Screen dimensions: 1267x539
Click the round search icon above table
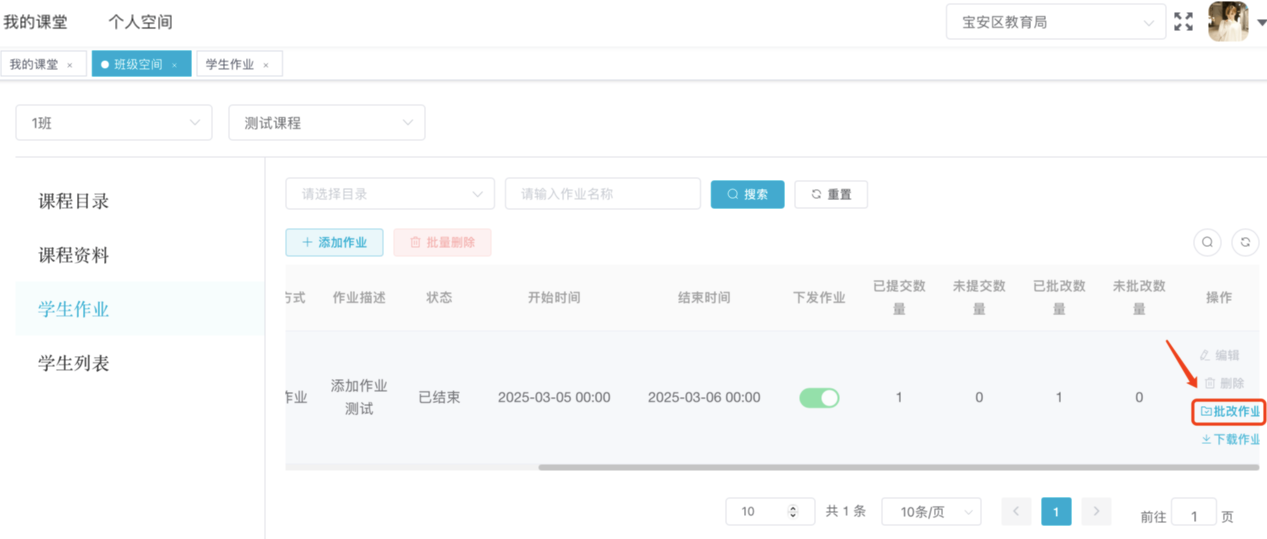1207,242
